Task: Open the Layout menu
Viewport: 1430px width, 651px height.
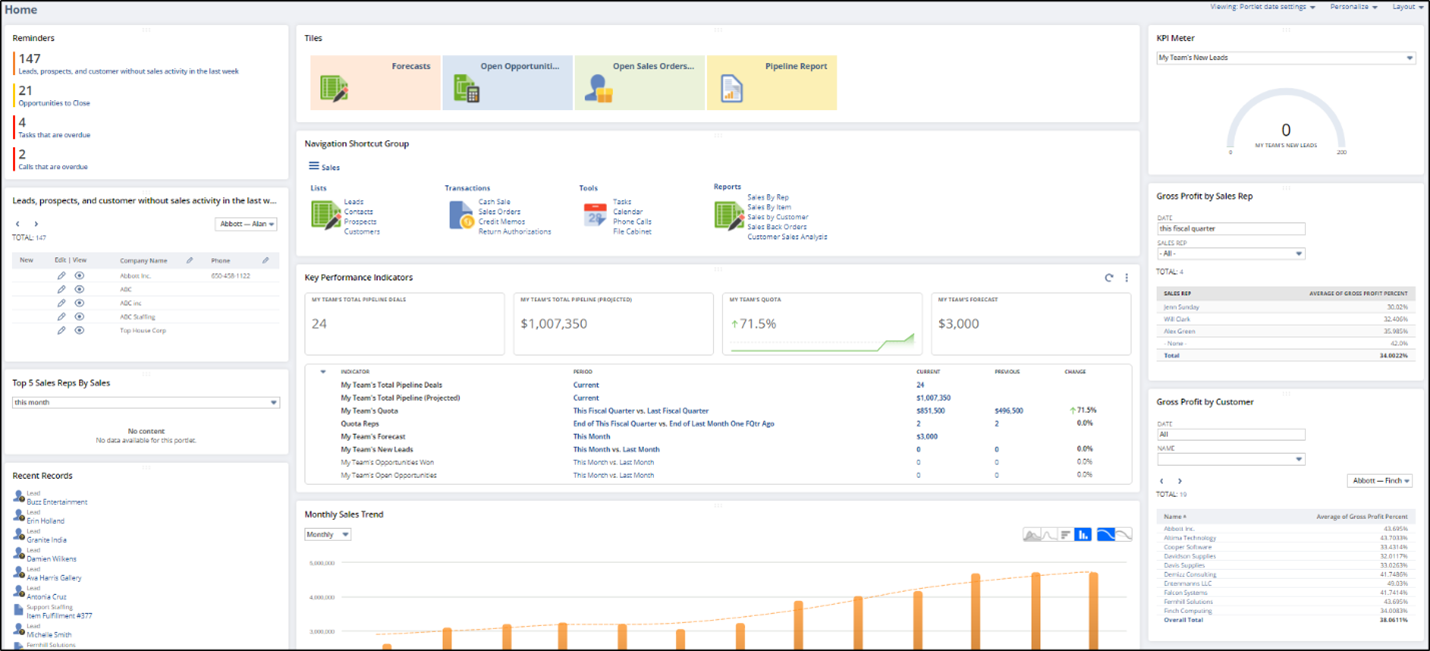Action: coord(1406,6)
